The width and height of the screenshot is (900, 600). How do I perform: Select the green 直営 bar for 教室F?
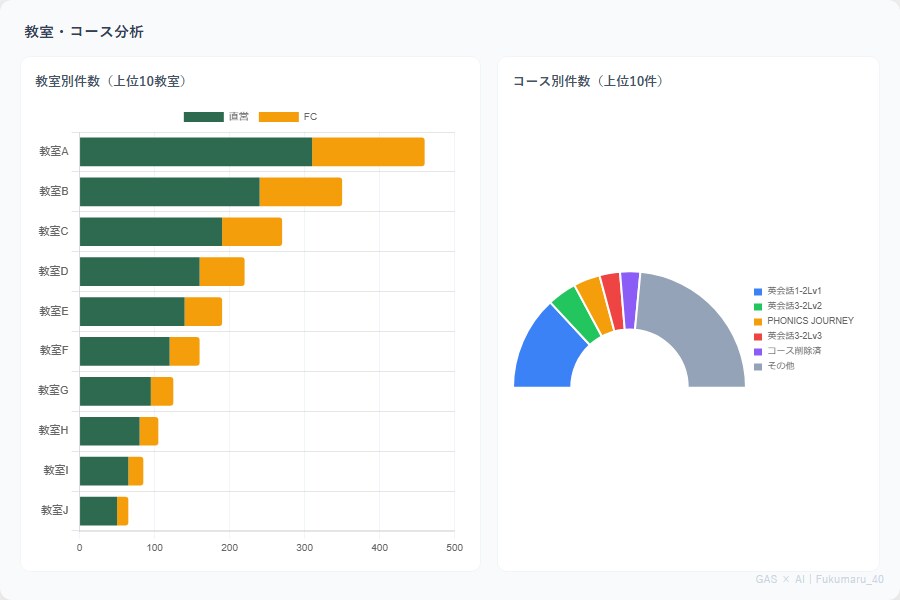tap(125, 351)
